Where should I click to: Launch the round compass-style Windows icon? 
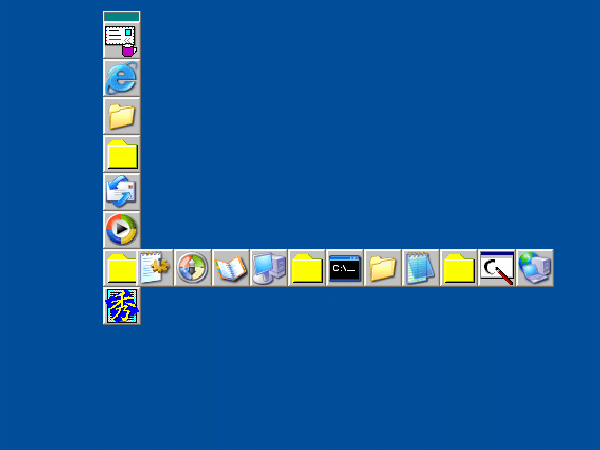point(192,268)
